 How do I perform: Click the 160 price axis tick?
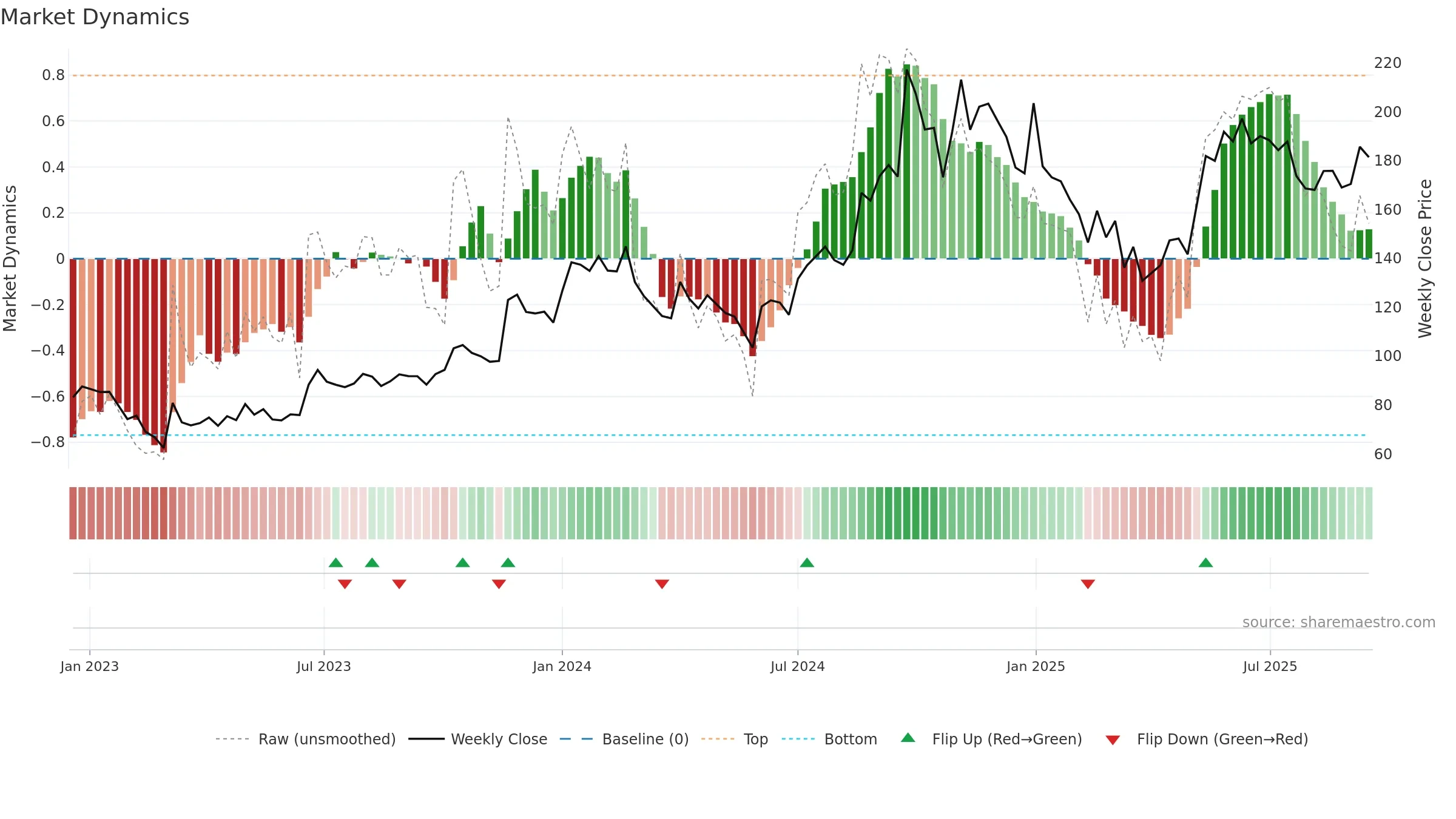pyautogui.click(x=1388, y=209)
